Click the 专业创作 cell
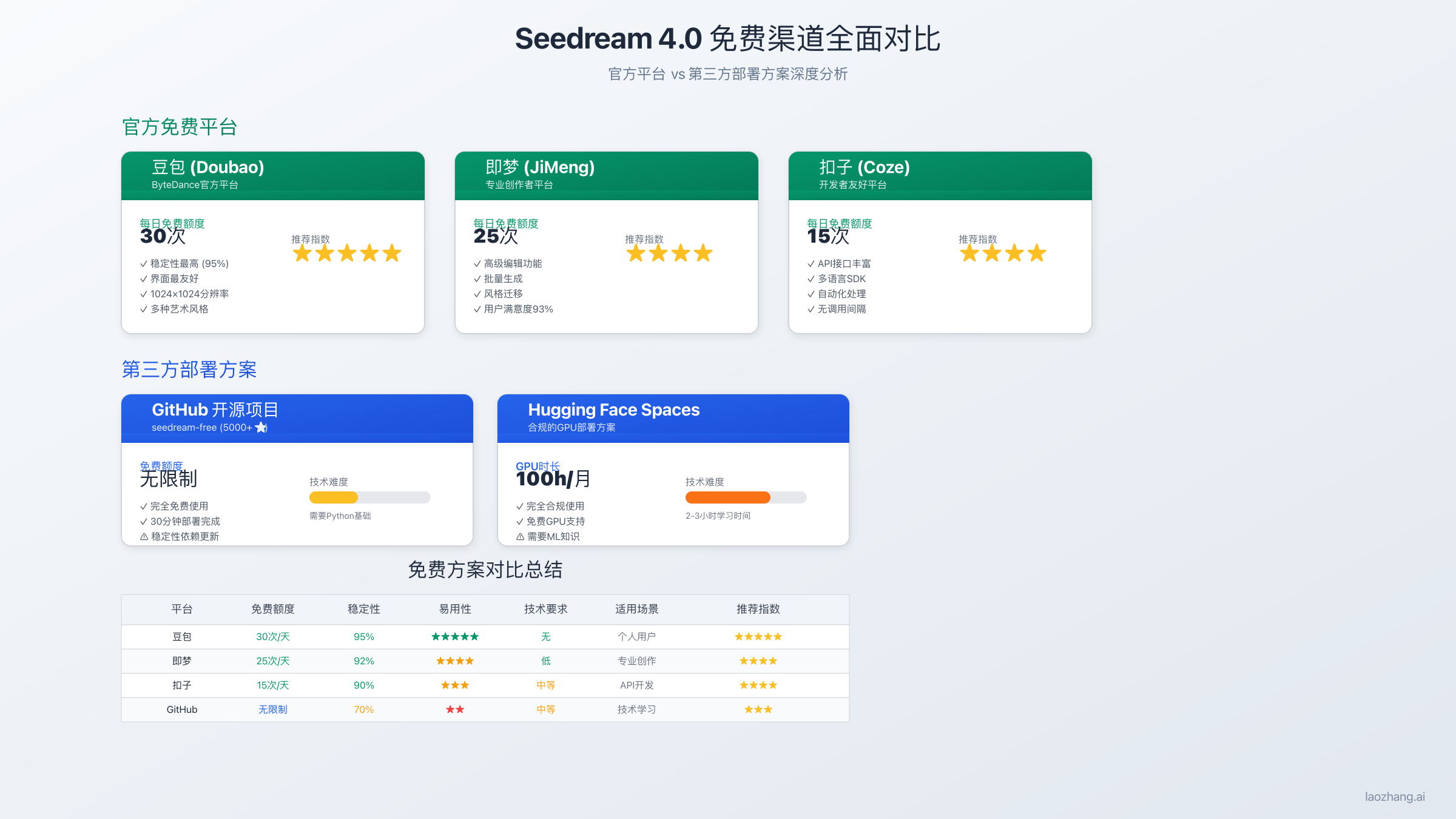Image resolution: width=1456 pixels, height=819 pixels. coord(637,661)
